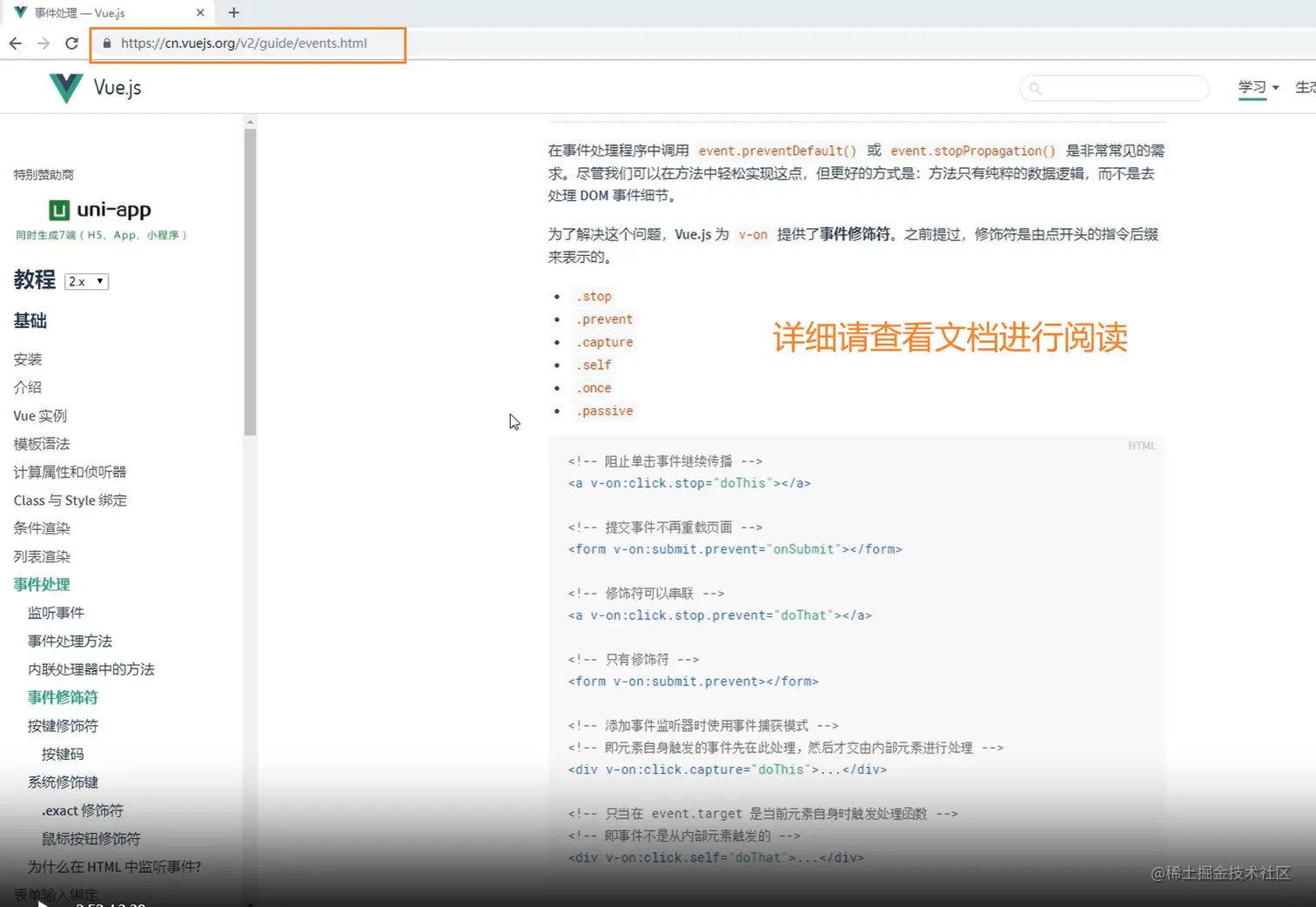Click the address bar URL
The width and height of the screenshot is (1316, 907).
[244, 44]
